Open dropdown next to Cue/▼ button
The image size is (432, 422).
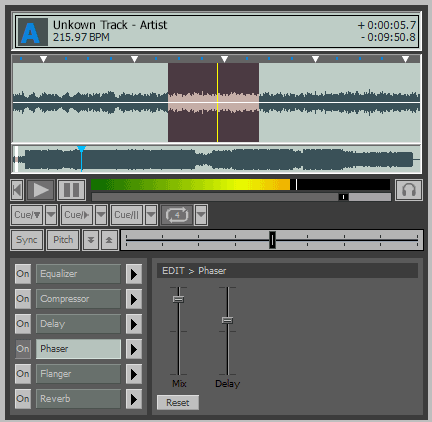[x=51, y=215]
